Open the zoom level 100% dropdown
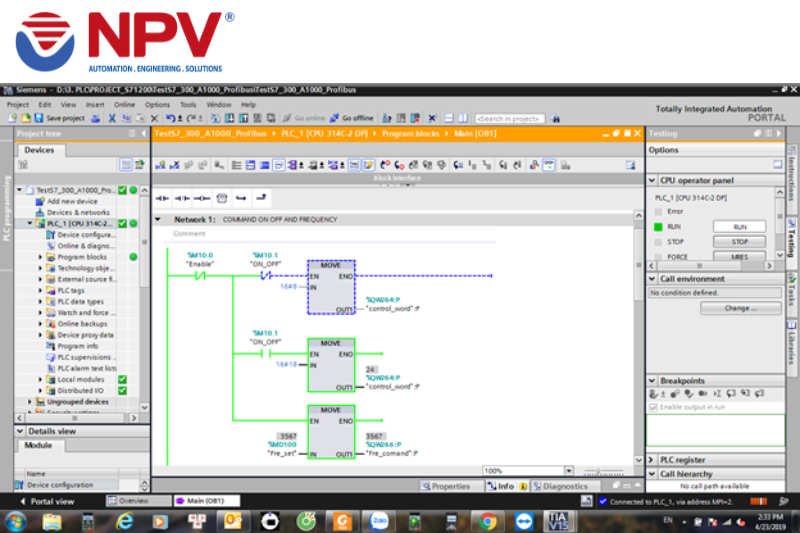The image size is (800, 533). coord(568,470)
